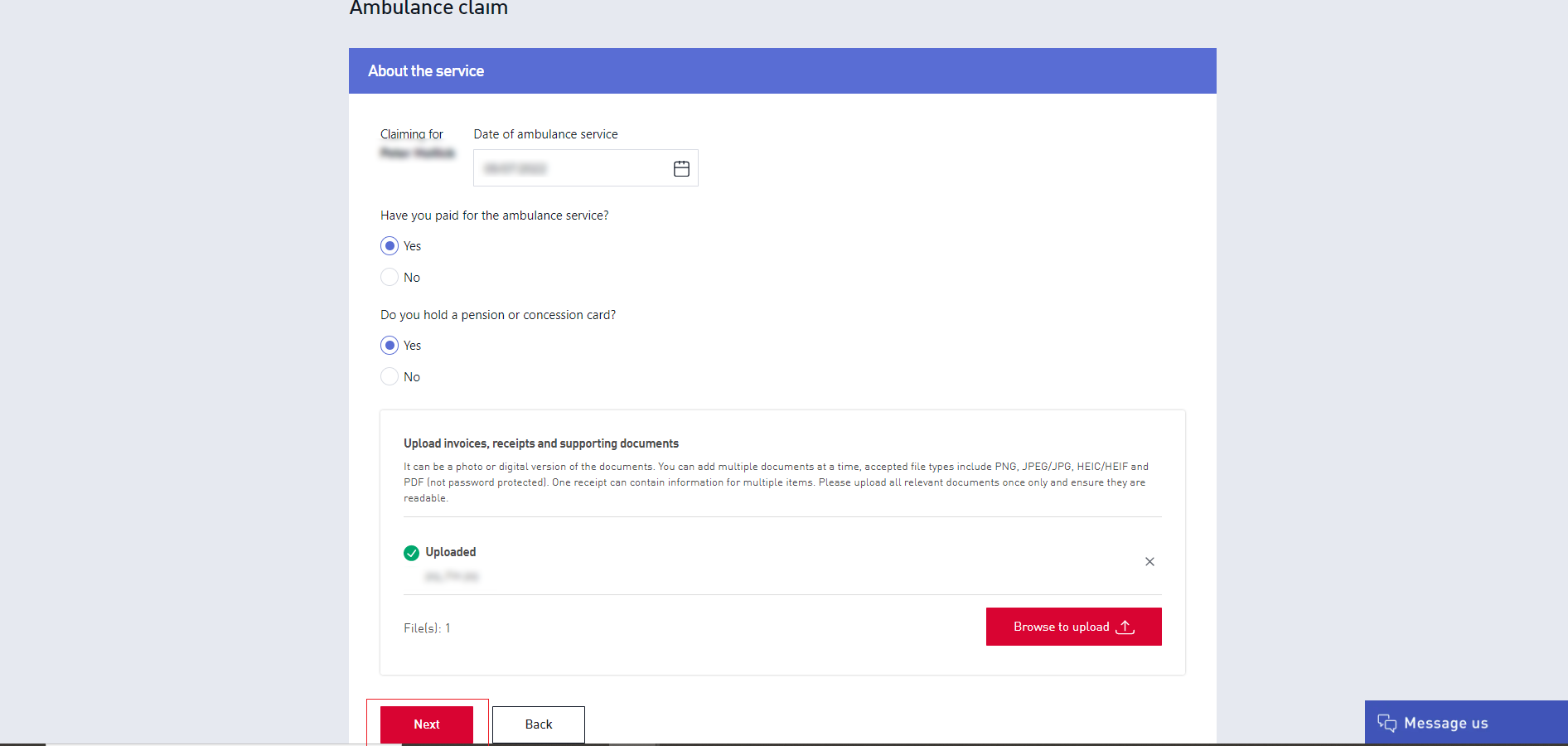Click the File(s): 1 count text
Viewport: 1568px width, 746px height.
pyautogui.click(x=427, y=628)
